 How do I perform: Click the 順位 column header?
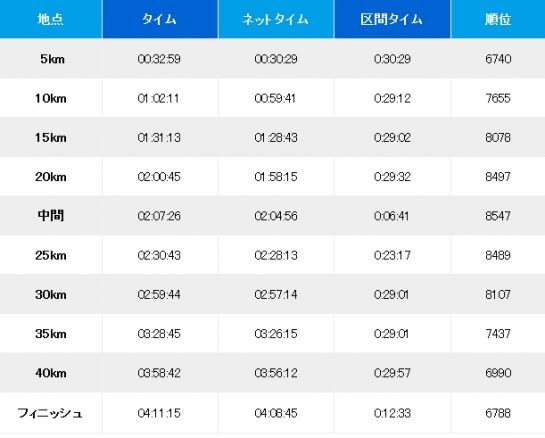[x=498, y=19]
